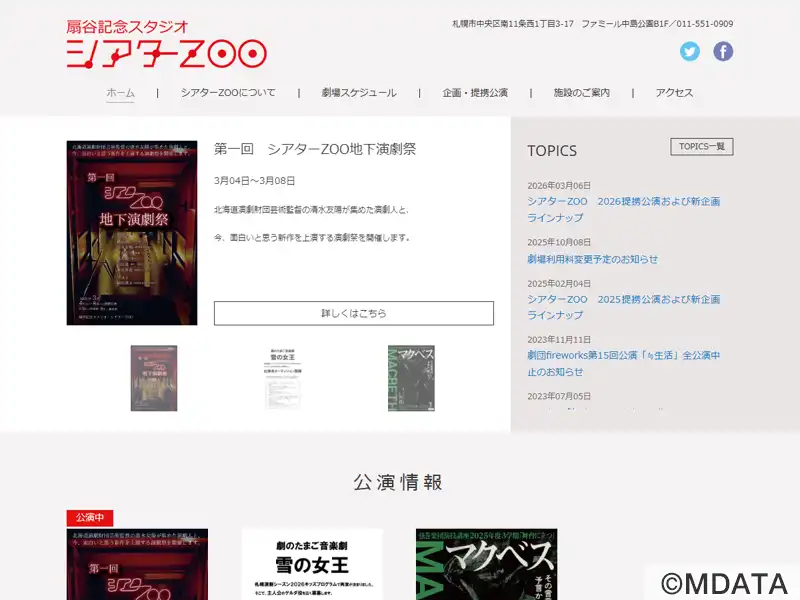Open the 劇場スケジュール menu item

pos(359,93)
